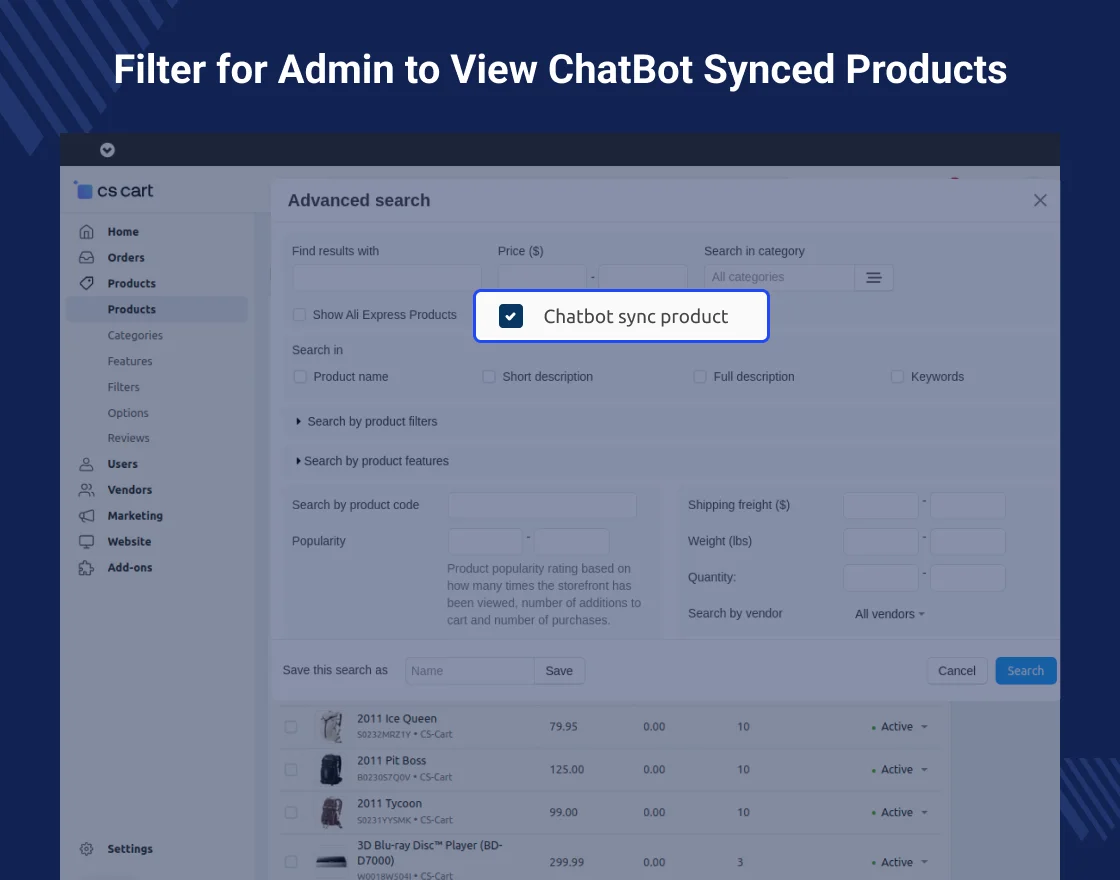Click the Home icon in sidebar
The height and width of the screenshot is (880, 1120).
pos(87,232)
